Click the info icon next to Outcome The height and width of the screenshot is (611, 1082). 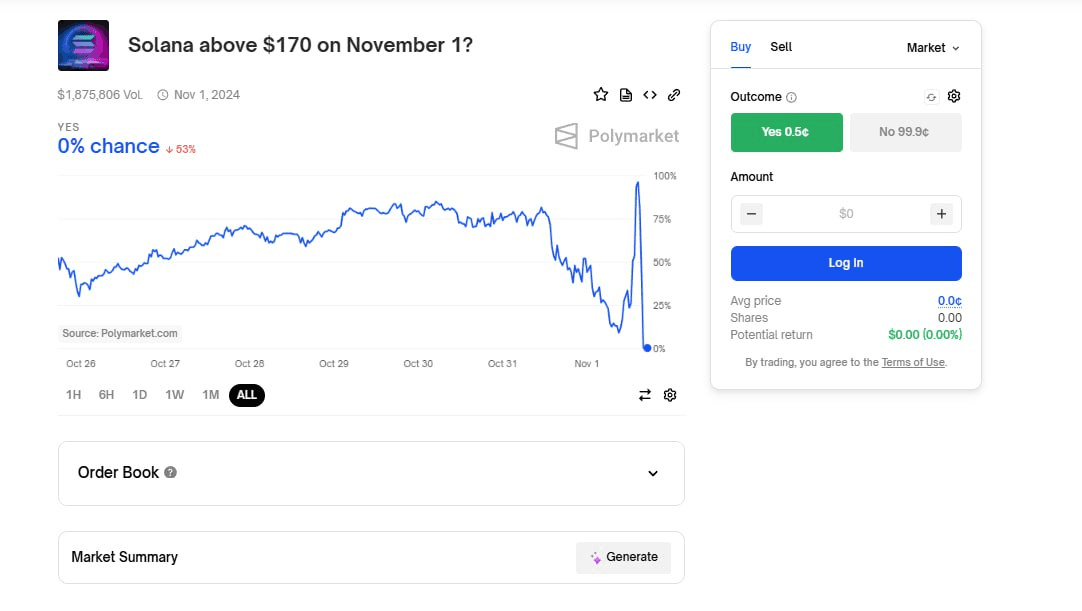click(x=791, y=97)
